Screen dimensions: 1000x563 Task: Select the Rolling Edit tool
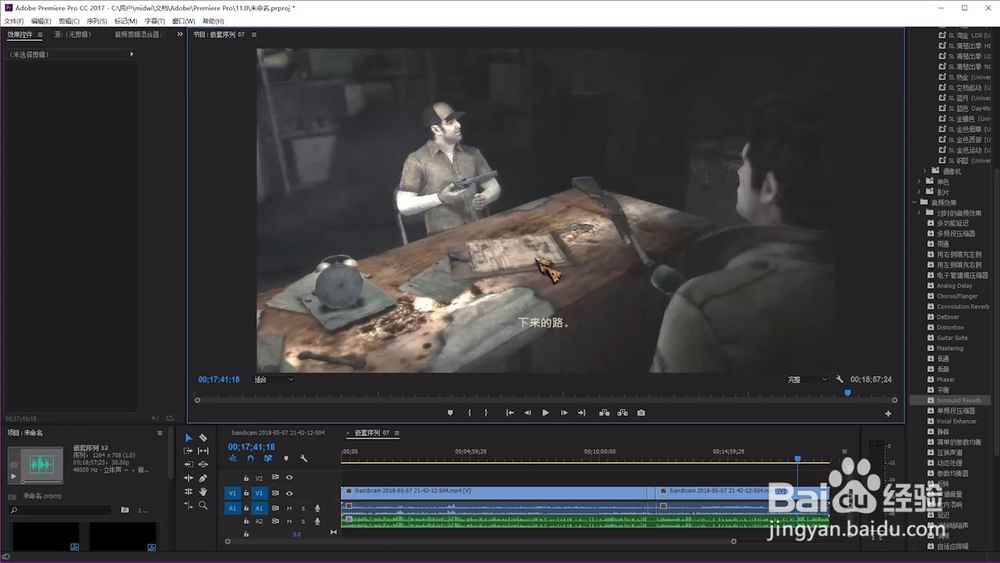(x=188, y=492)
